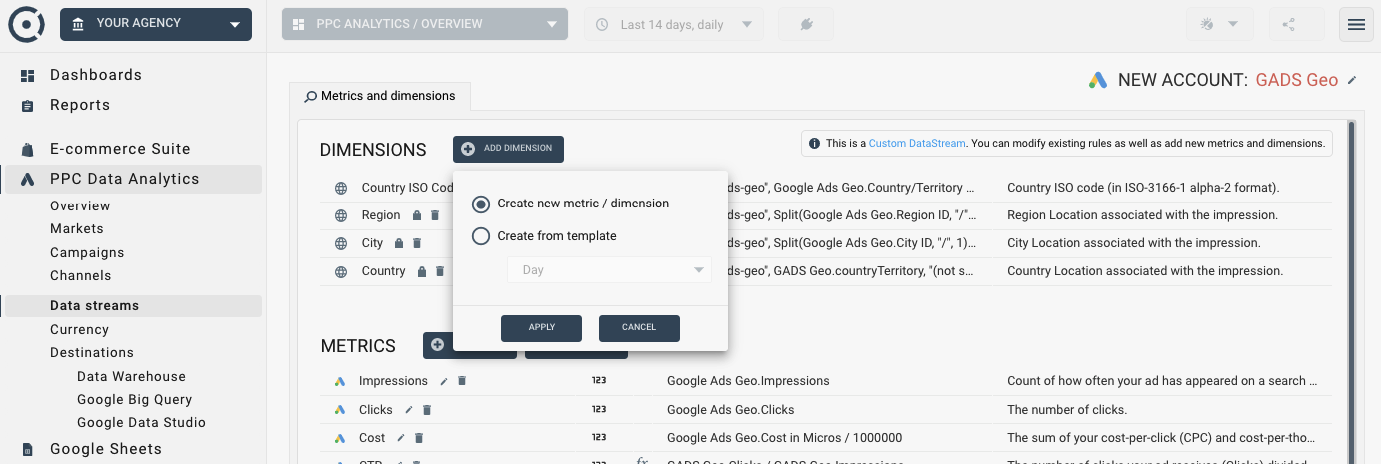Open the Day template dropdown
The width and height of the screenshot is (1381, 464).
pyautogui.click(x=609, y=270)
